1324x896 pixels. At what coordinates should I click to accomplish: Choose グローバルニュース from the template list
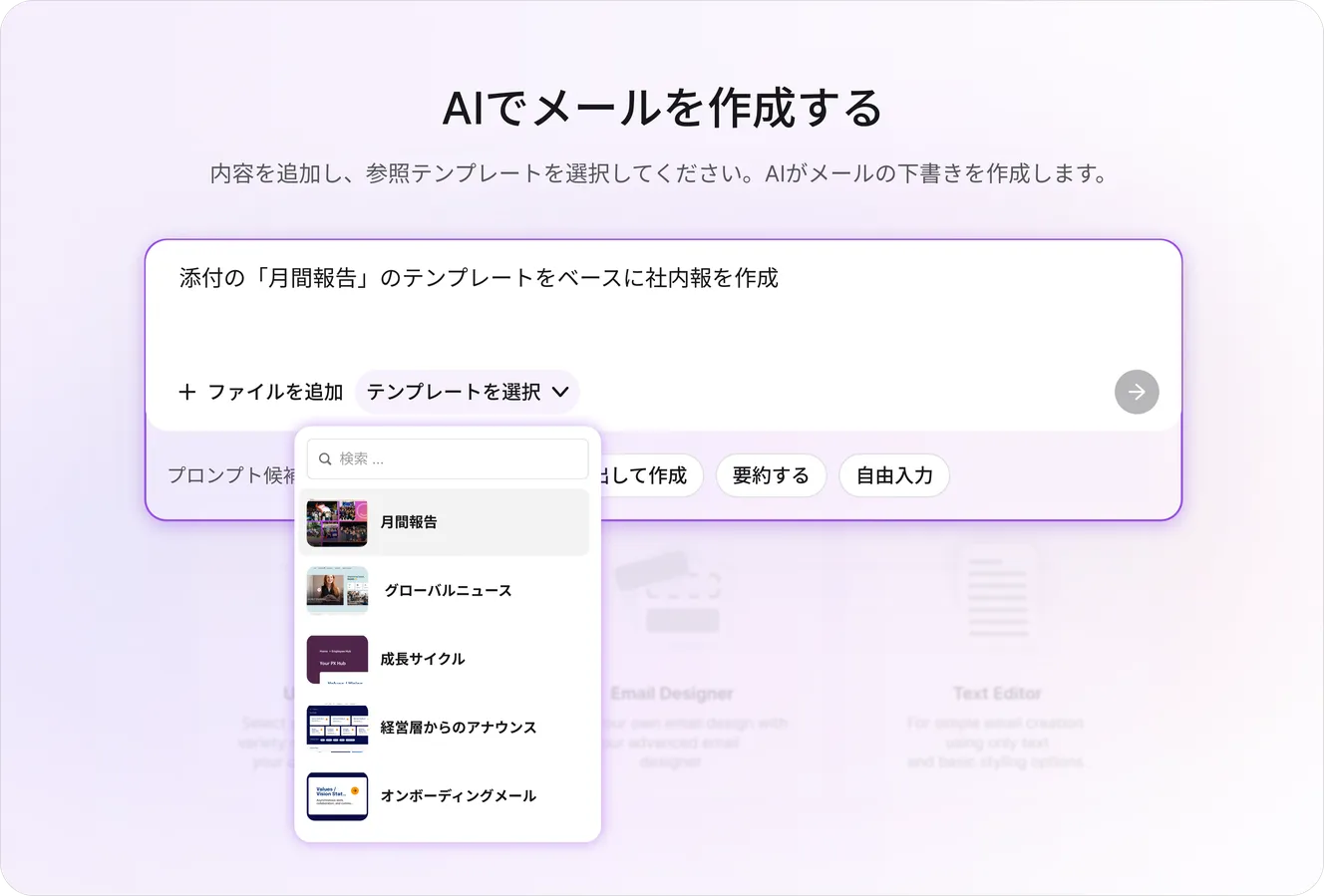(445, 590)
